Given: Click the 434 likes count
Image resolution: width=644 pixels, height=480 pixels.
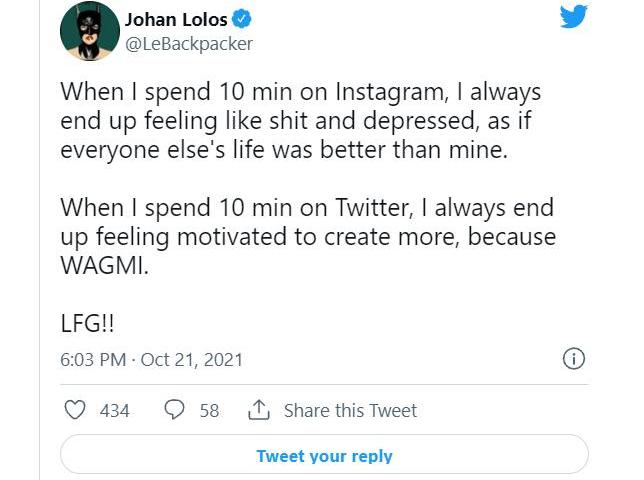Looking at the screenshot, I should click(x=115, y=410).
